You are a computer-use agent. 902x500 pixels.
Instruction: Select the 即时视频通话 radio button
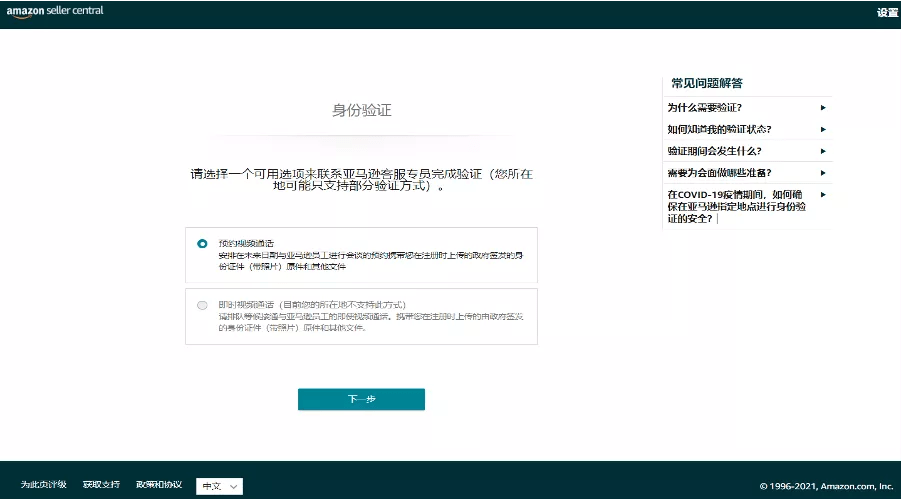(x=203, y=304)
